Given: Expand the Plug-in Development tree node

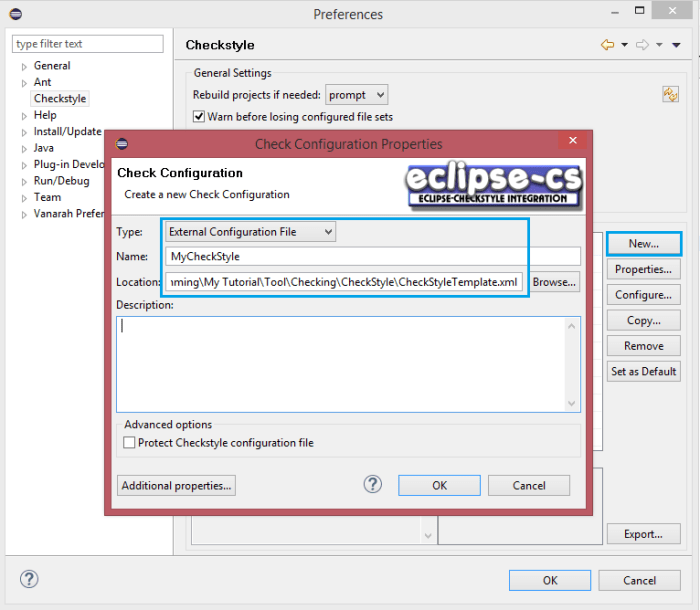Looking at the screenshot, I should pyautogui.click(x=24, y=165).
